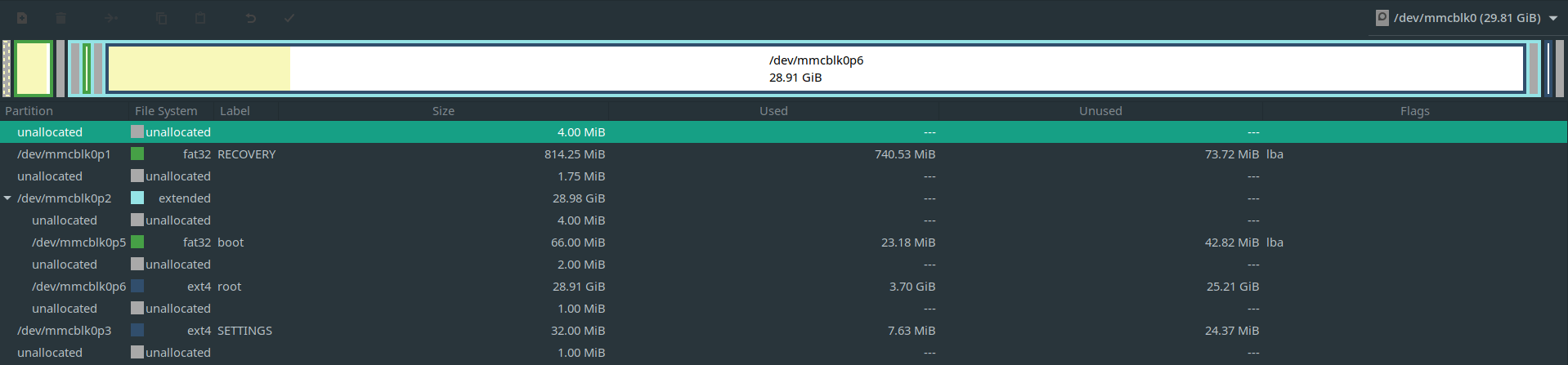Click the disk icon beside /dev/mmcblk0

pyautogui.click(x=1382, y=18)
